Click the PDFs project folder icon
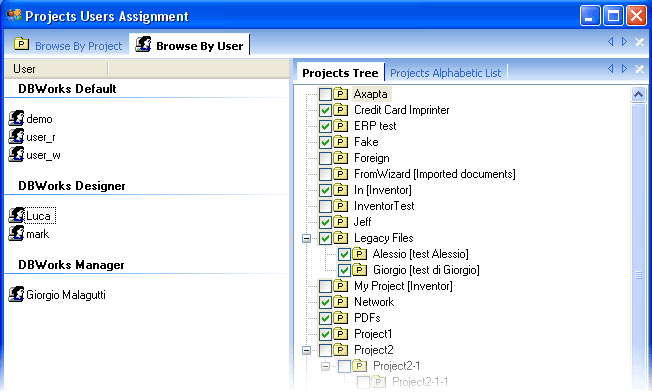 pyautogui.click(x=341, y=318)
